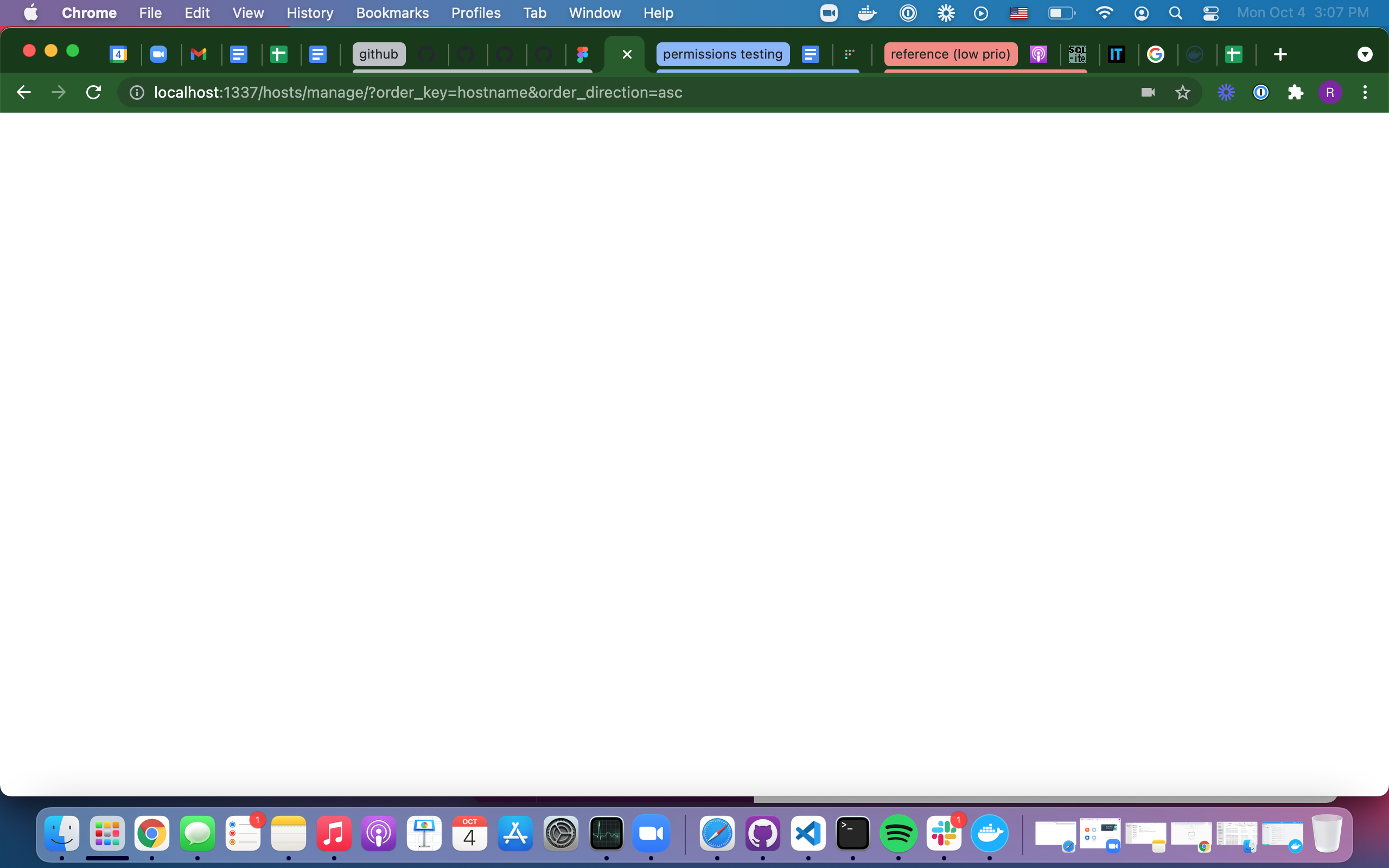Bookmark this page with the star icon

(1182, 92)
